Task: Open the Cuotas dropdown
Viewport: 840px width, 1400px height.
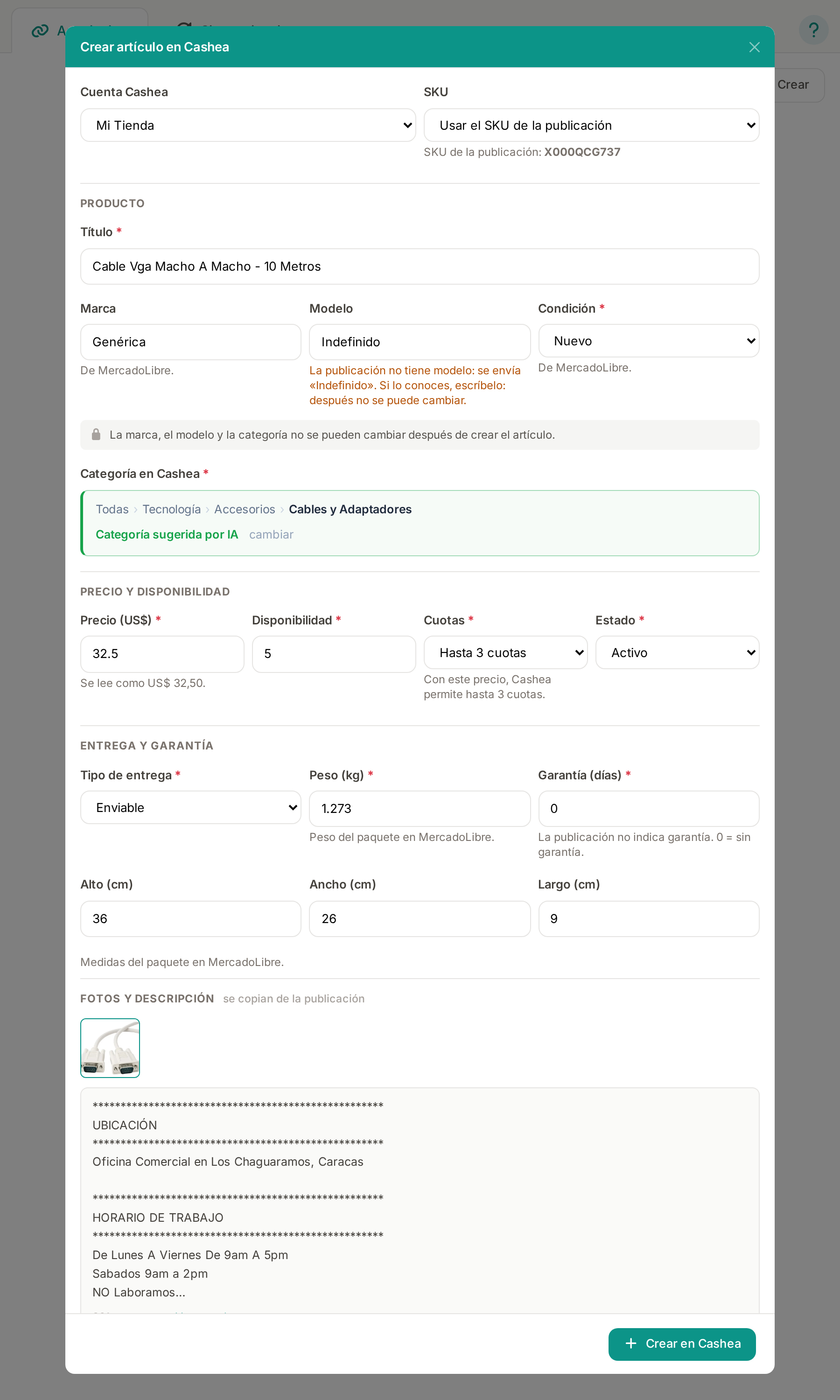Action: tap(505, 652)
